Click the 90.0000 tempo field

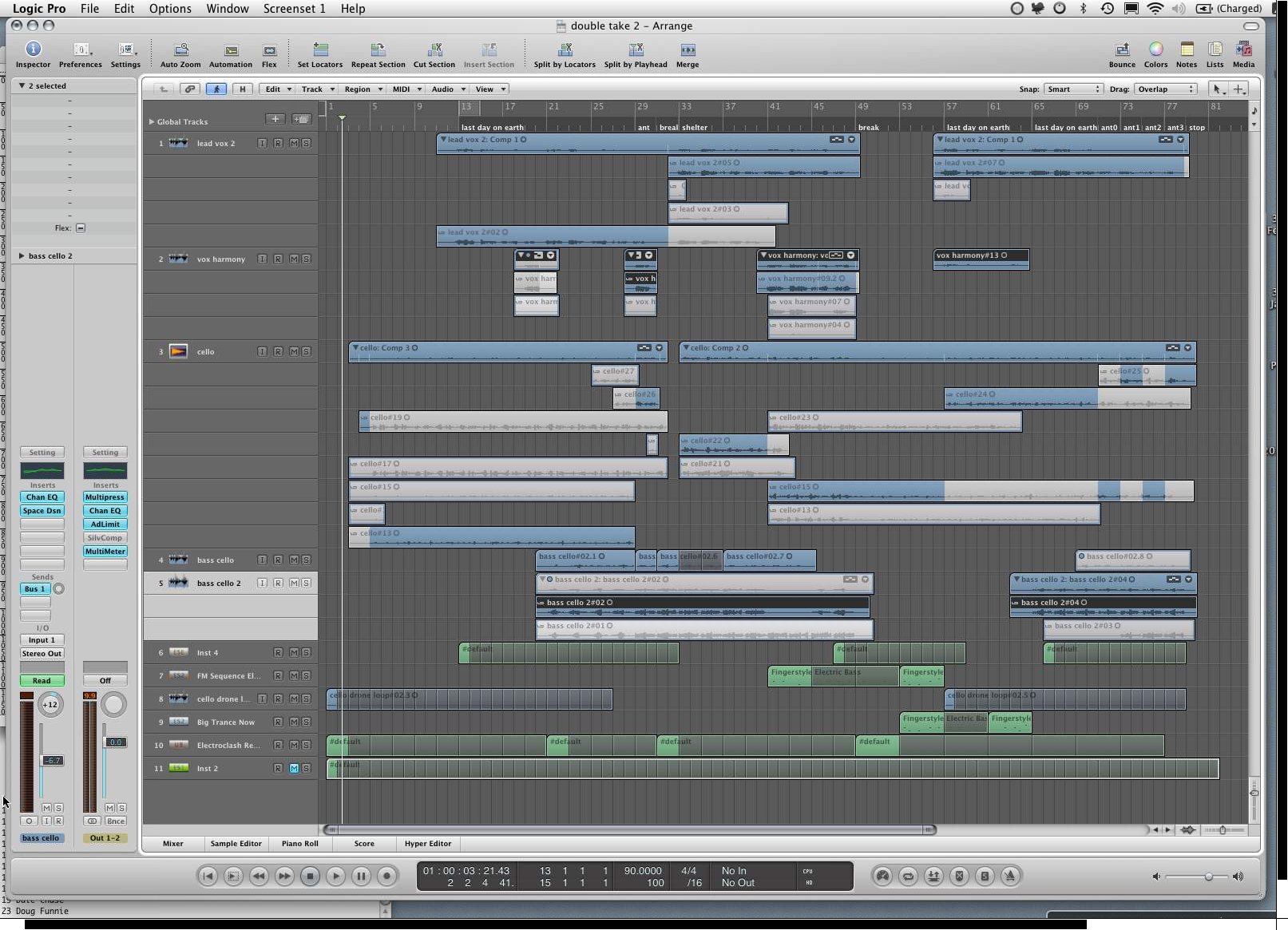(x=642, y=870)
